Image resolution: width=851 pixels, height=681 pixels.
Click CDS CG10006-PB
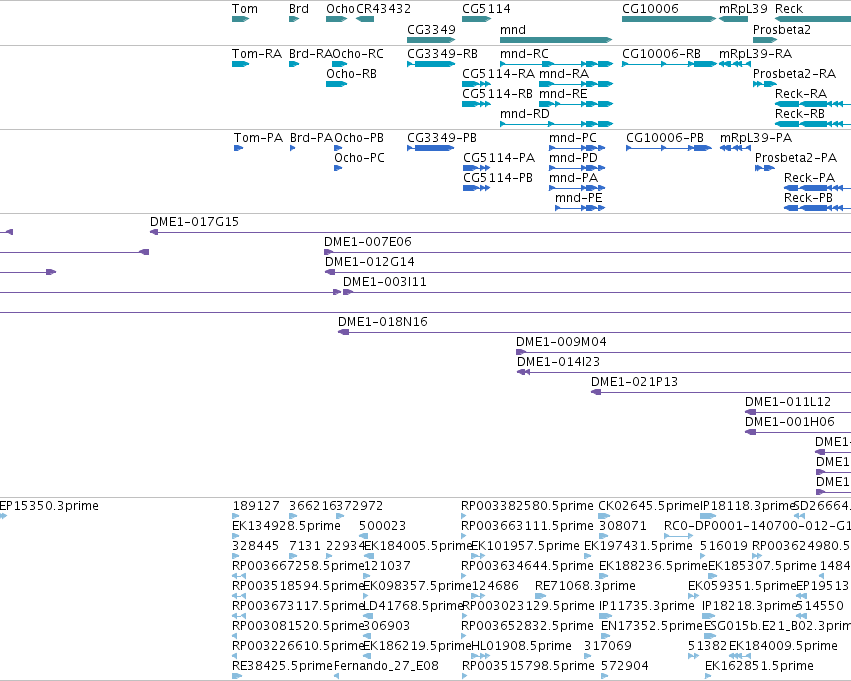[x=669, y=148]
